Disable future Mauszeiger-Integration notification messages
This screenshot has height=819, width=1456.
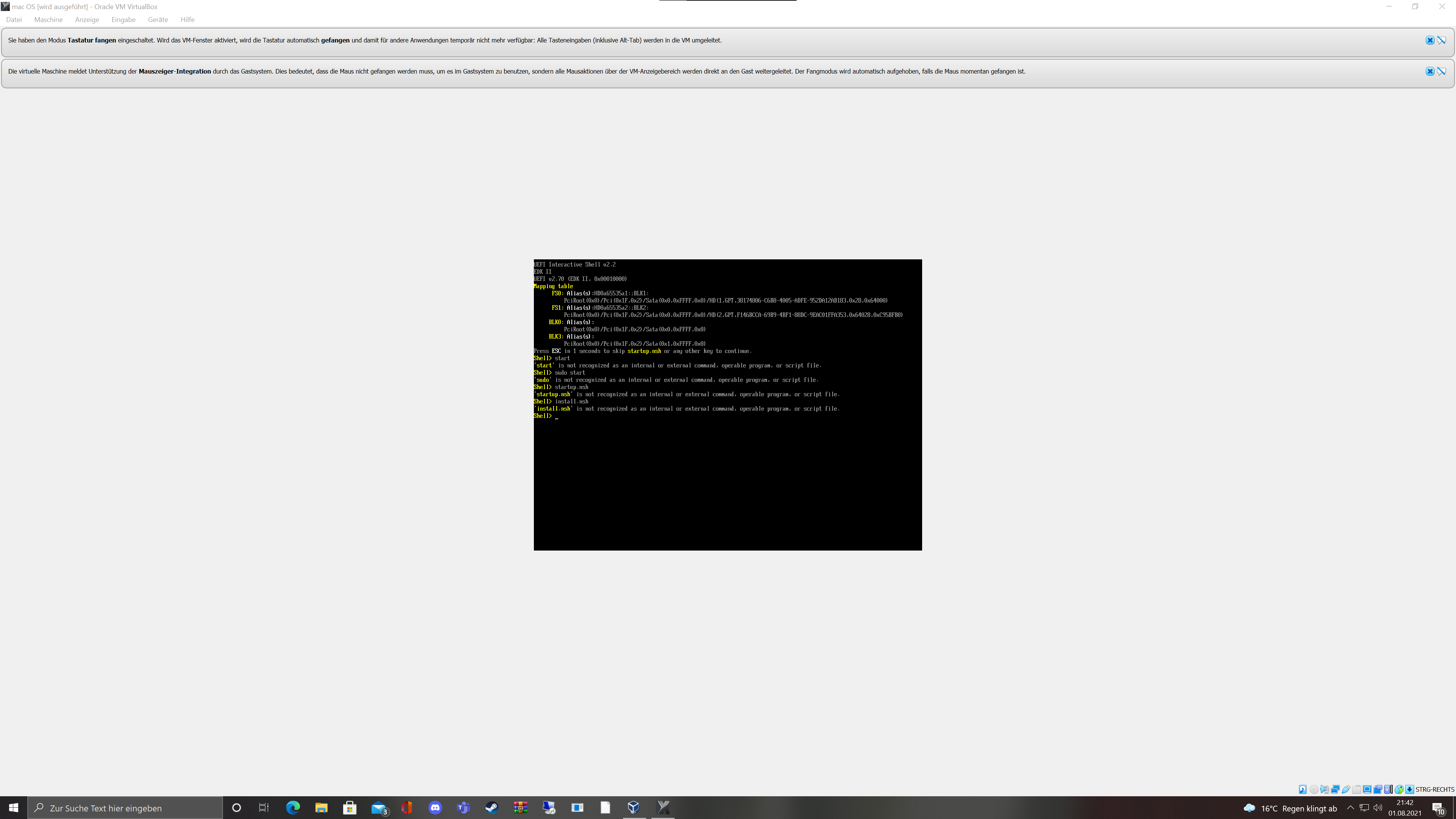pos(1441,71)
